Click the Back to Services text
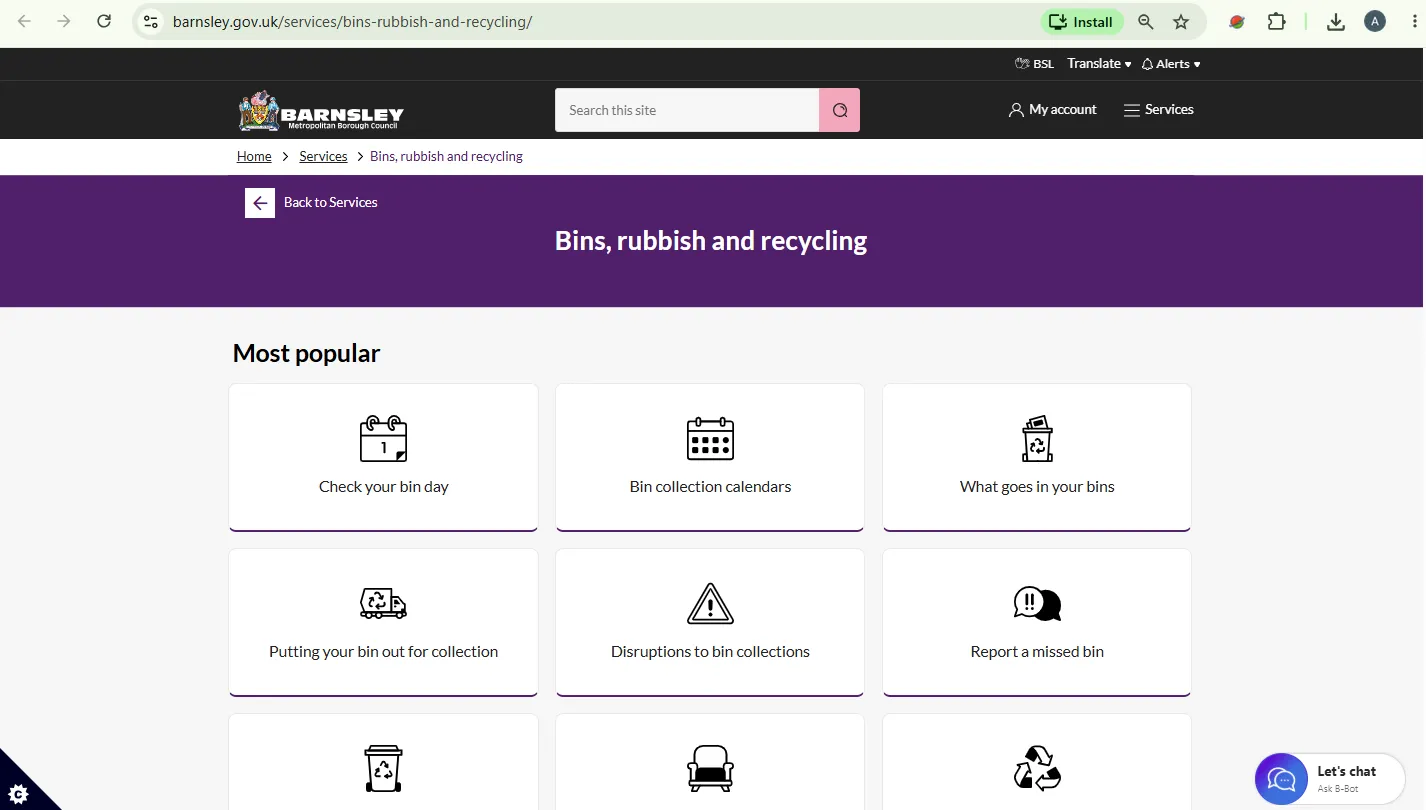The height and width of the screenshot is (810, 1426). tap(331, 202)
